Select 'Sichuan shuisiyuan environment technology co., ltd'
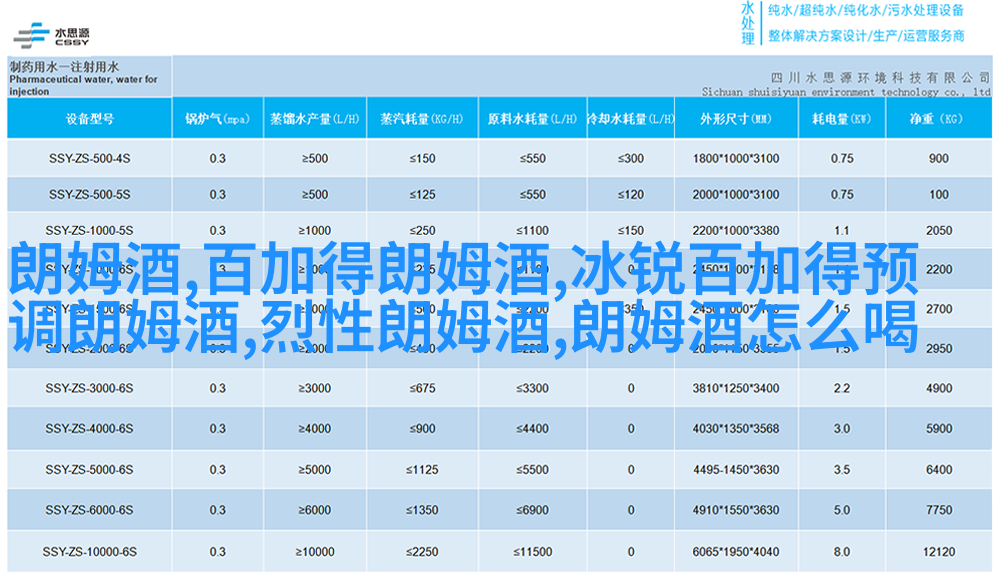The image size is (1000, 581). [846, 92]
